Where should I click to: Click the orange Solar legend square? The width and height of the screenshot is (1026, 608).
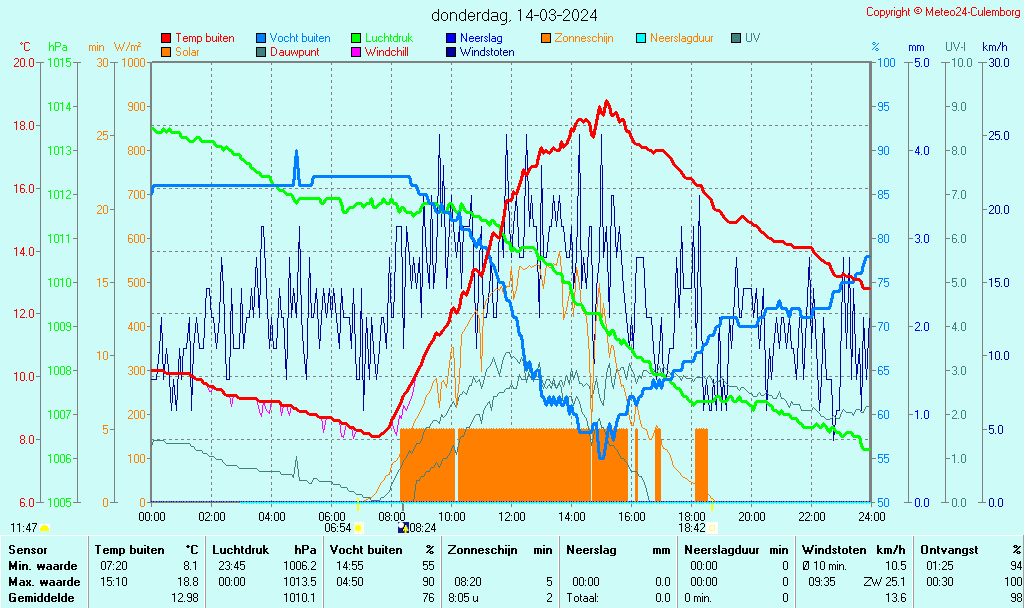(166, 52)
